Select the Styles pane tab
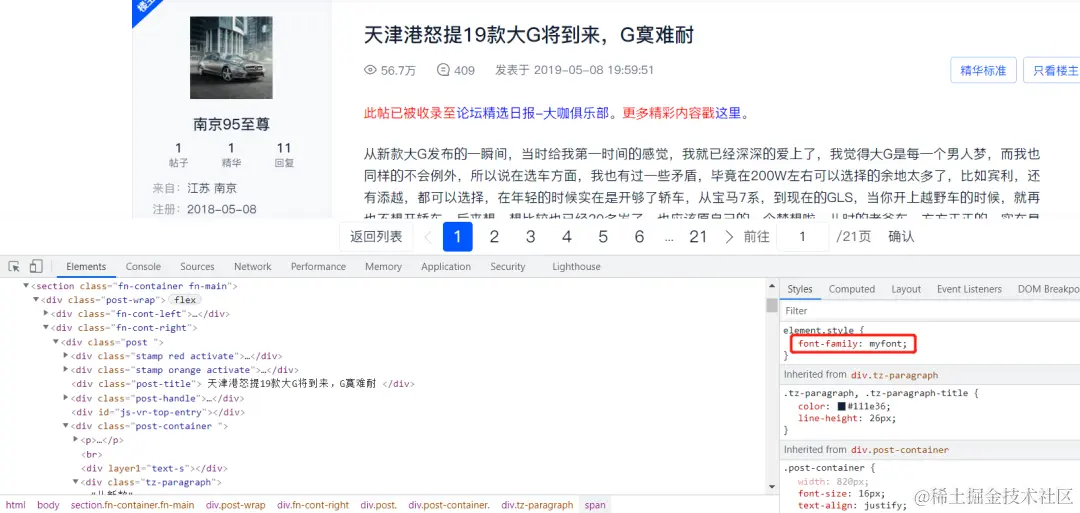The width and height of the screenshot is (1080, 513). point(800,289)
